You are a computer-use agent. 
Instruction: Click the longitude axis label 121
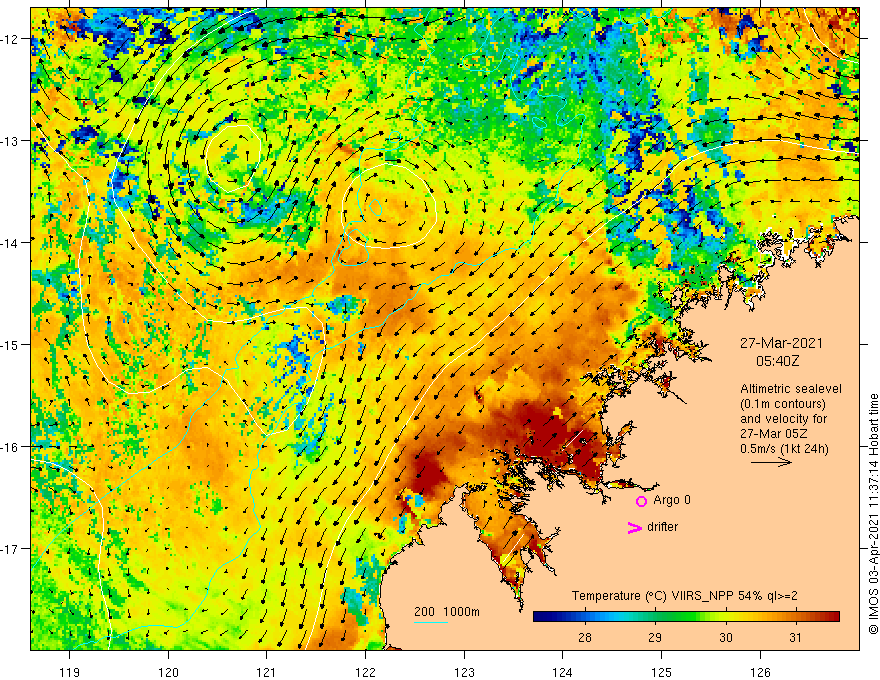point(266,672)
